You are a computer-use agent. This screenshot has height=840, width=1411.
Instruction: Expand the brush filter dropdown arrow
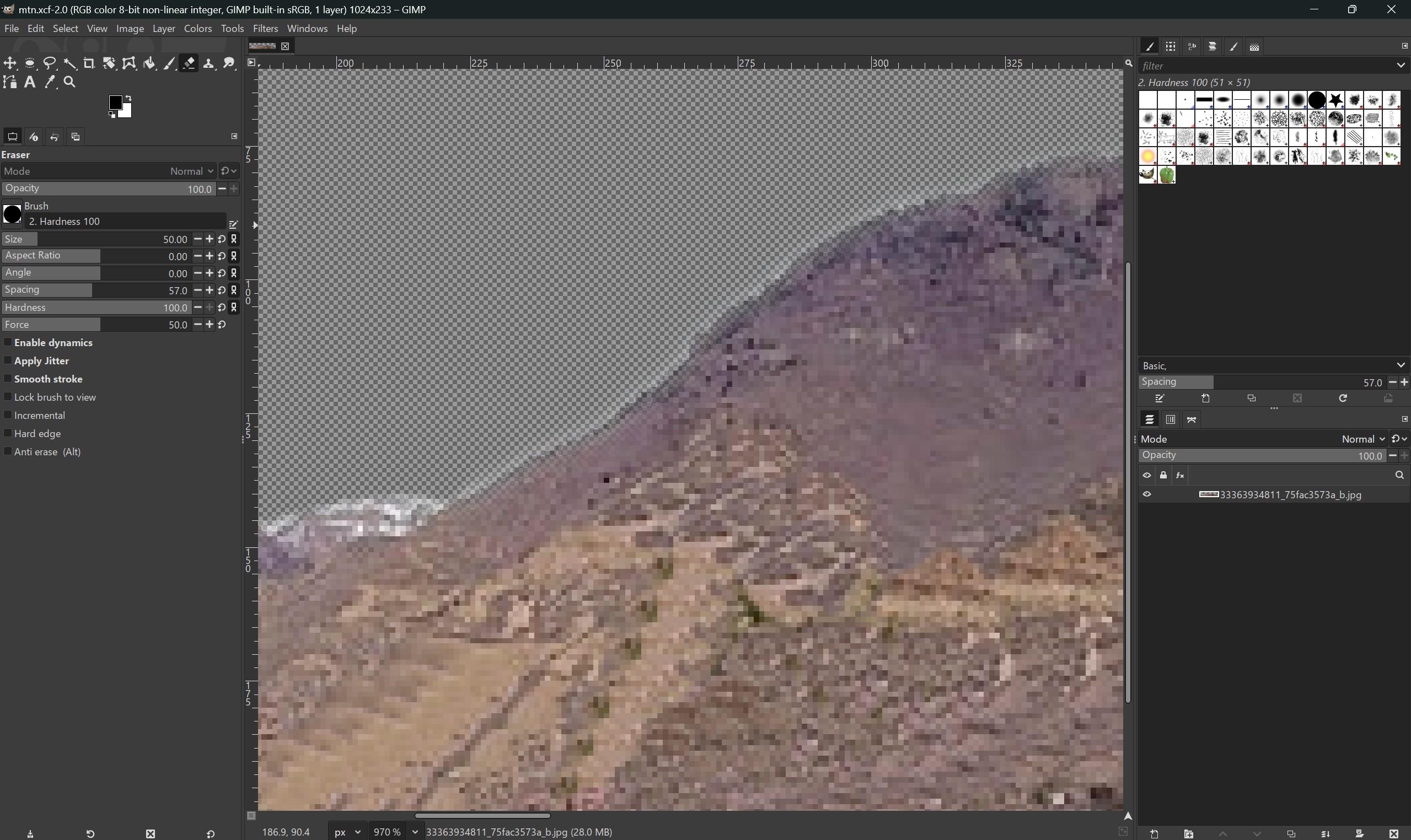(1402, 66)
